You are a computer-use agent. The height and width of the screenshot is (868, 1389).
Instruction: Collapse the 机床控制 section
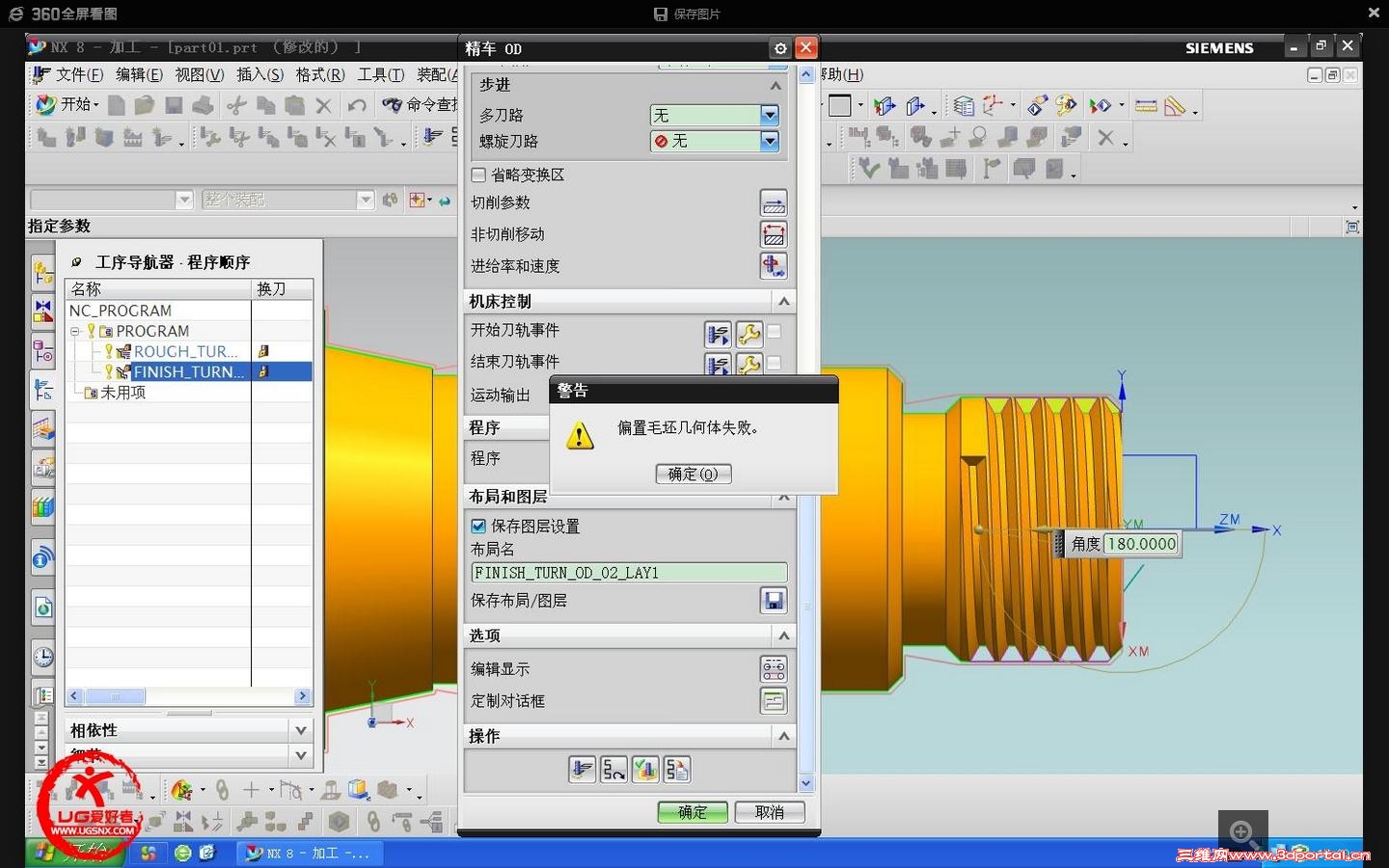784,302
